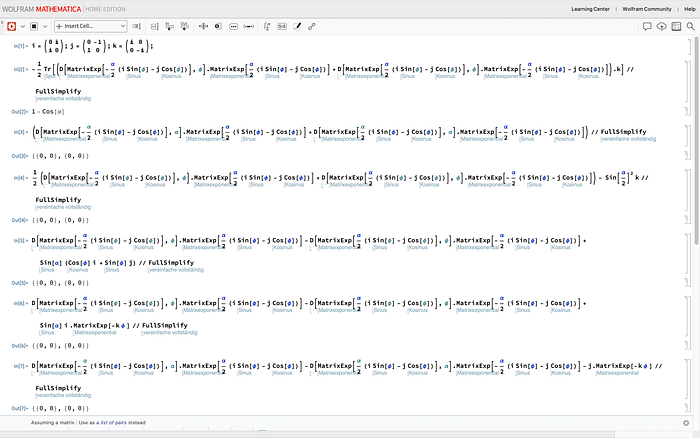Click the magnifying glass search icon

pyautogui.click(x=691, y=26)
